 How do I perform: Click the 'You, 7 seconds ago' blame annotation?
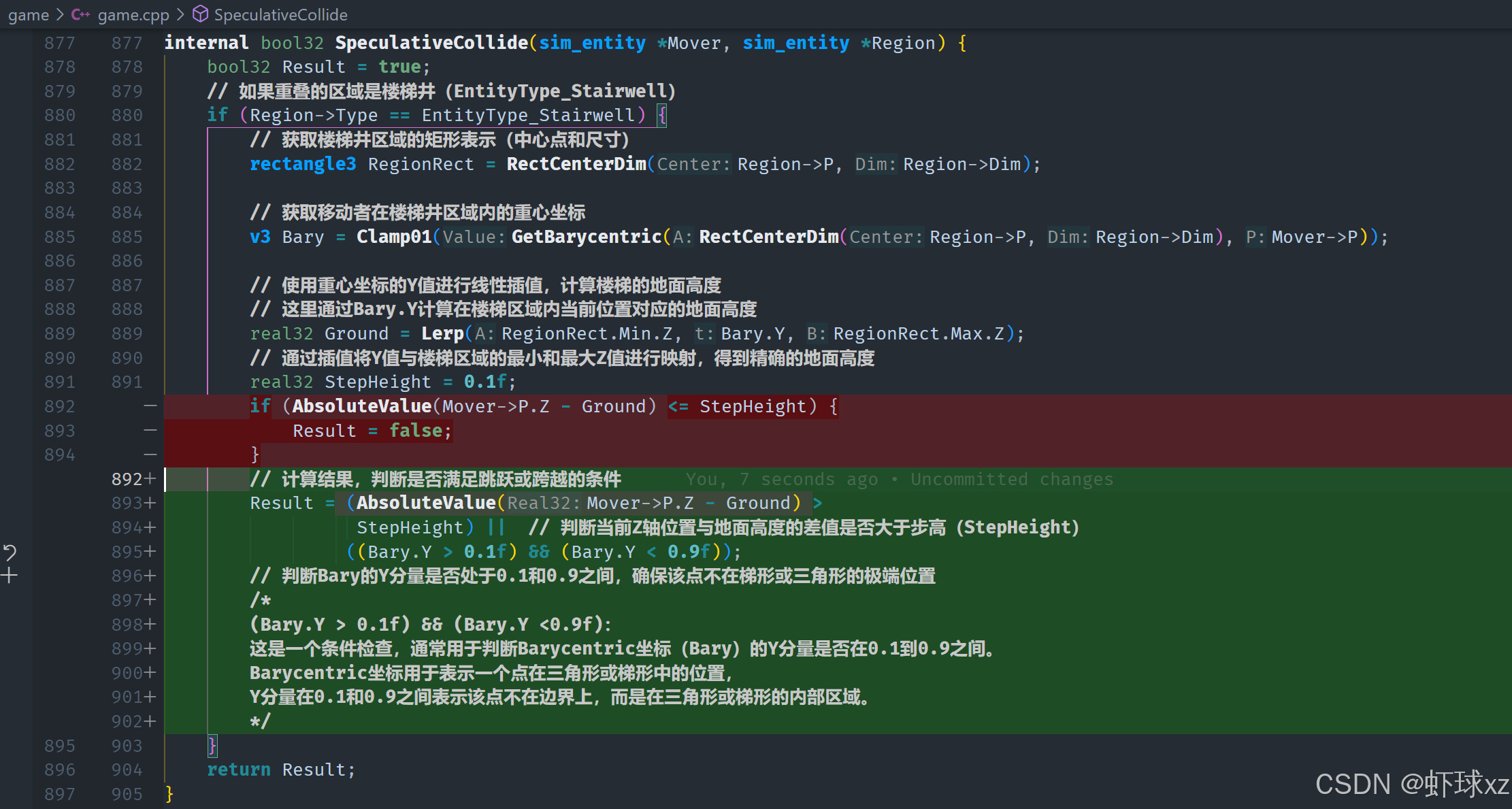pos(900,479)
